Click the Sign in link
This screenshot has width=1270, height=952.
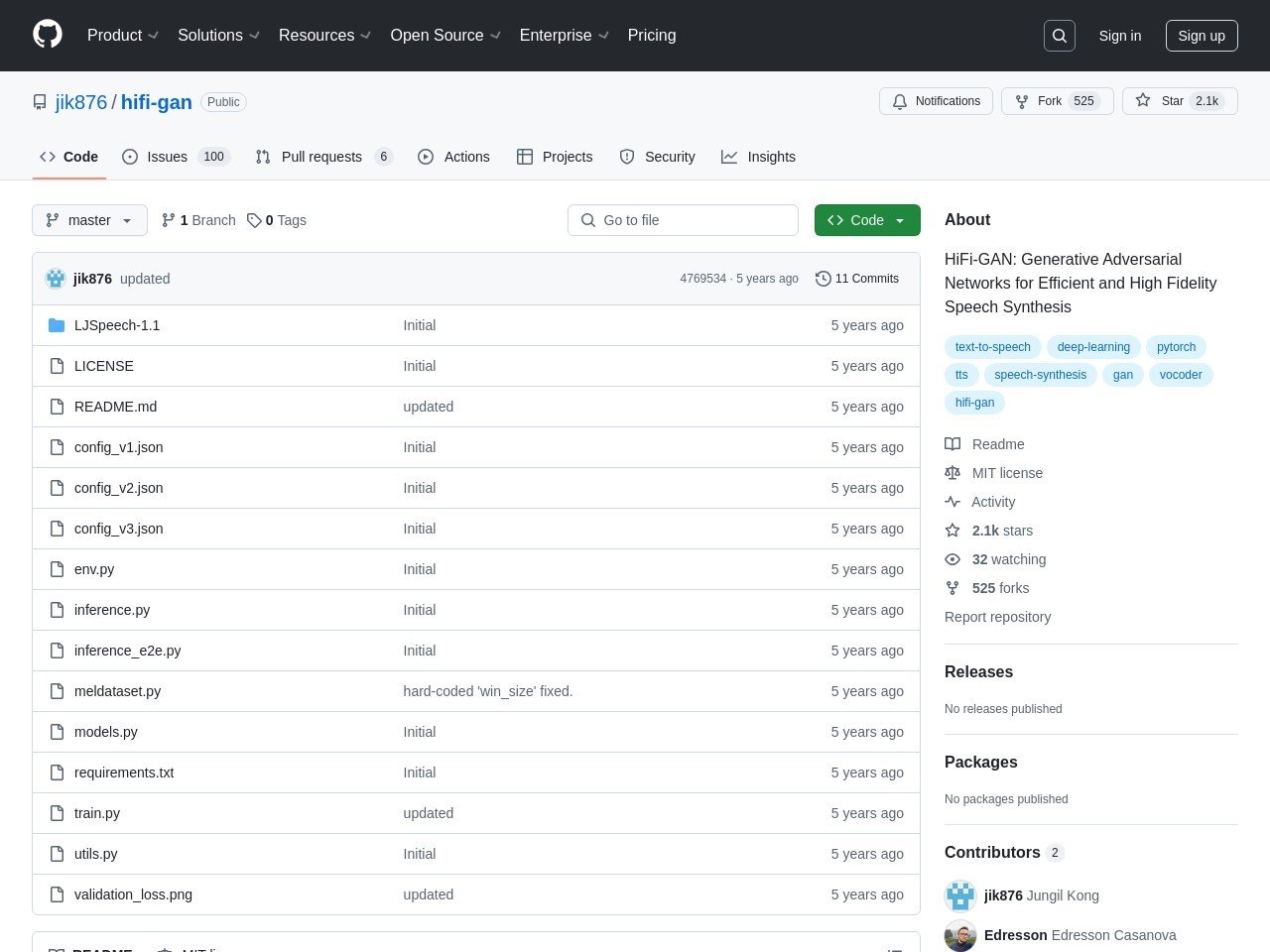pyautogui.click(x=1120, y=36)
